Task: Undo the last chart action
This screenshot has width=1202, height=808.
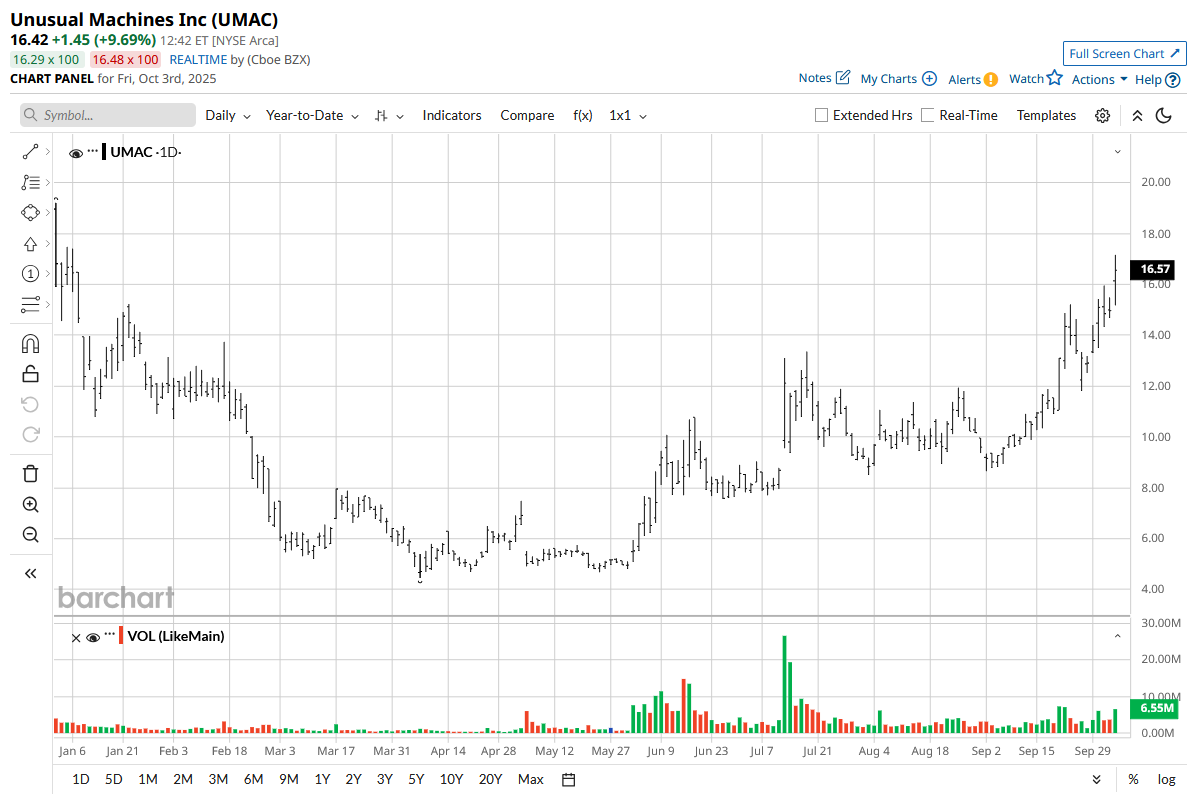Action: pos(30,404)
